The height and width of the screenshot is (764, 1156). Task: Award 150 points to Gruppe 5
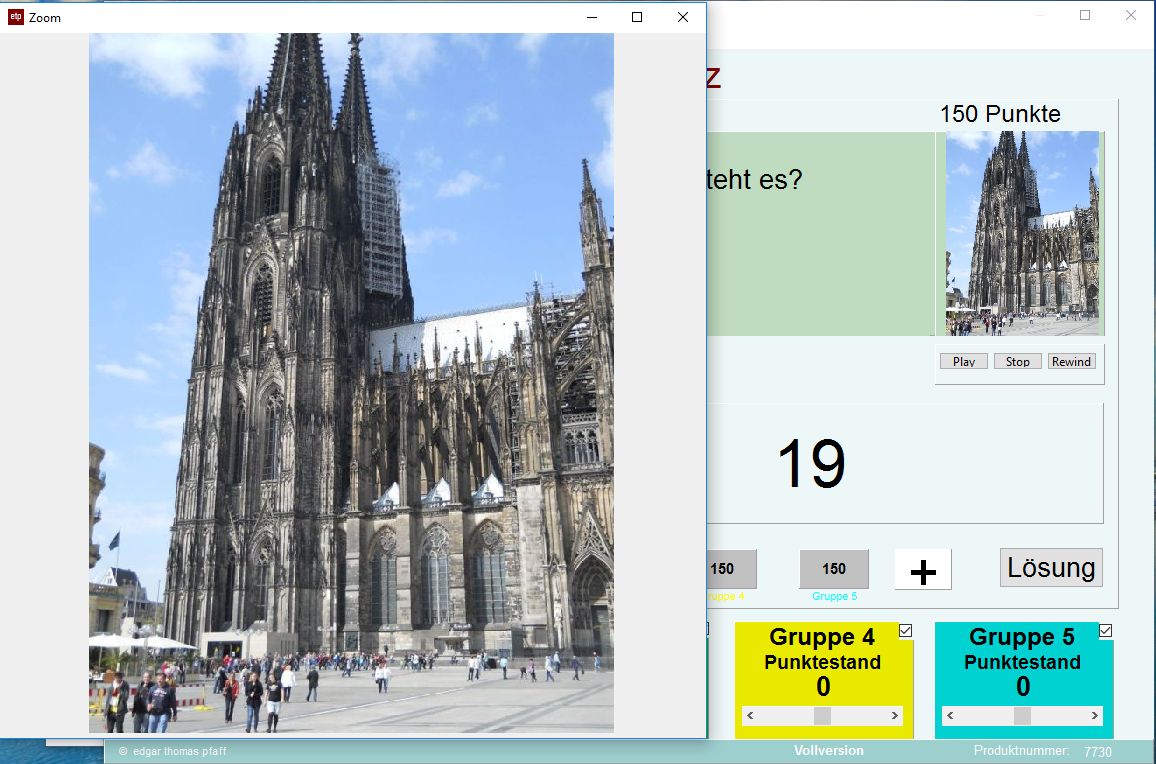point(834,569)
